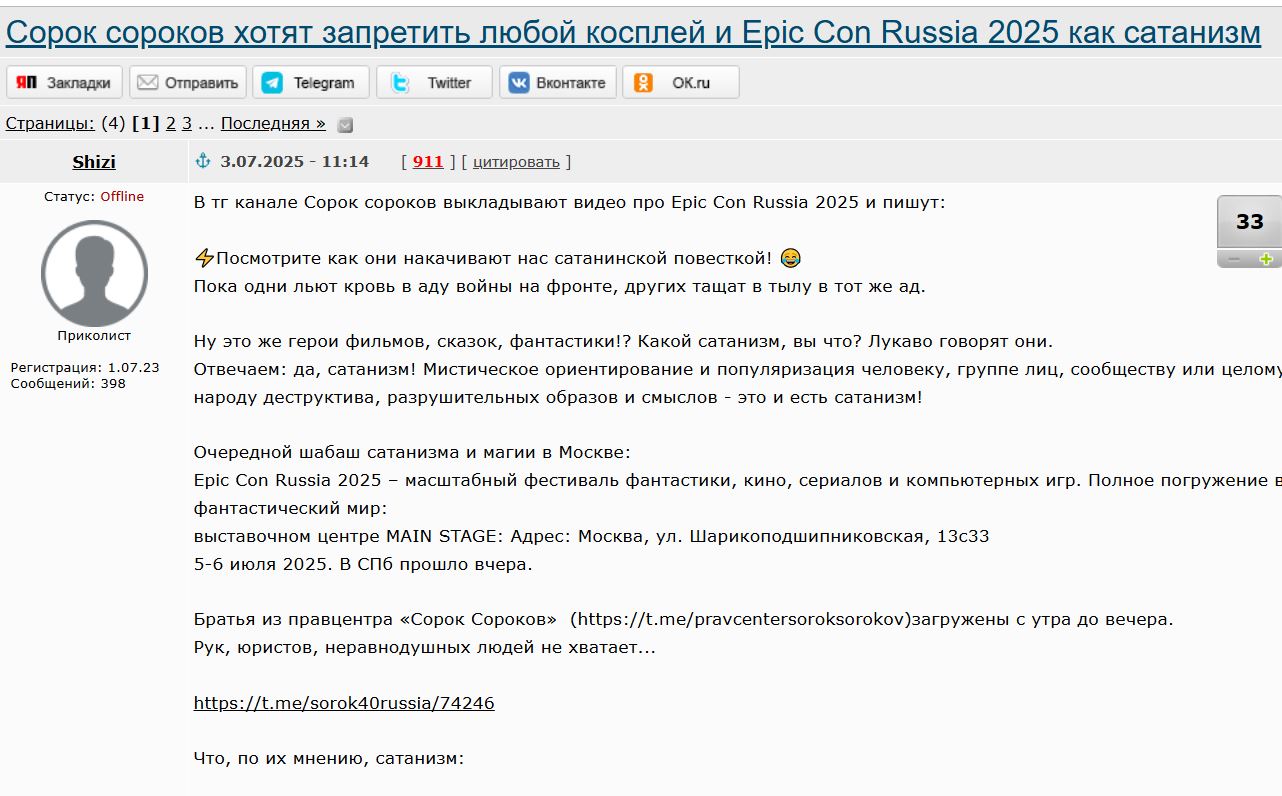Screen dimensions: 1282x796
Task: Click the Приколист rank label
Action: pos(94,336)
